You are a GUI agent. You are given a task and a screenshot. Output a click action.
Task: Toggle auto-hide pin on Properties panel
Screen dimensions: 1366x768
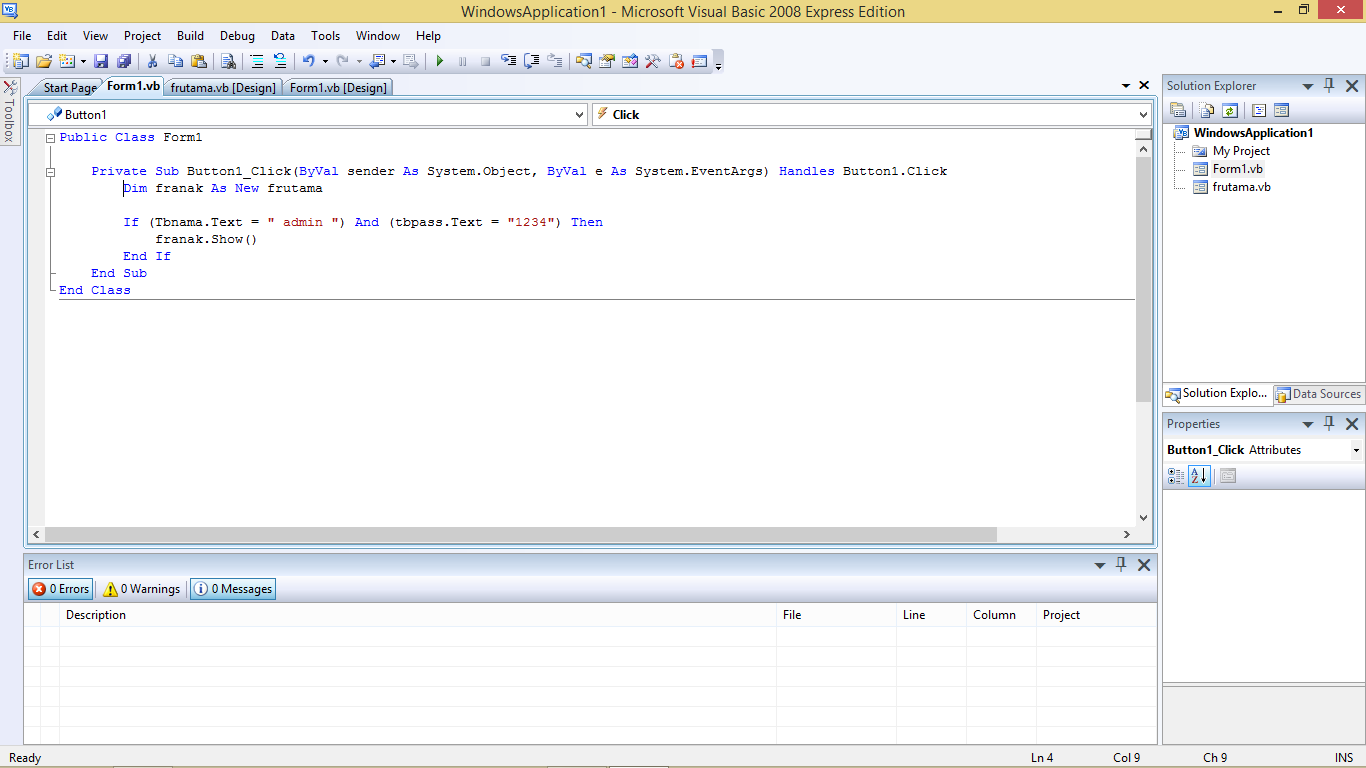click(1329, 424)
